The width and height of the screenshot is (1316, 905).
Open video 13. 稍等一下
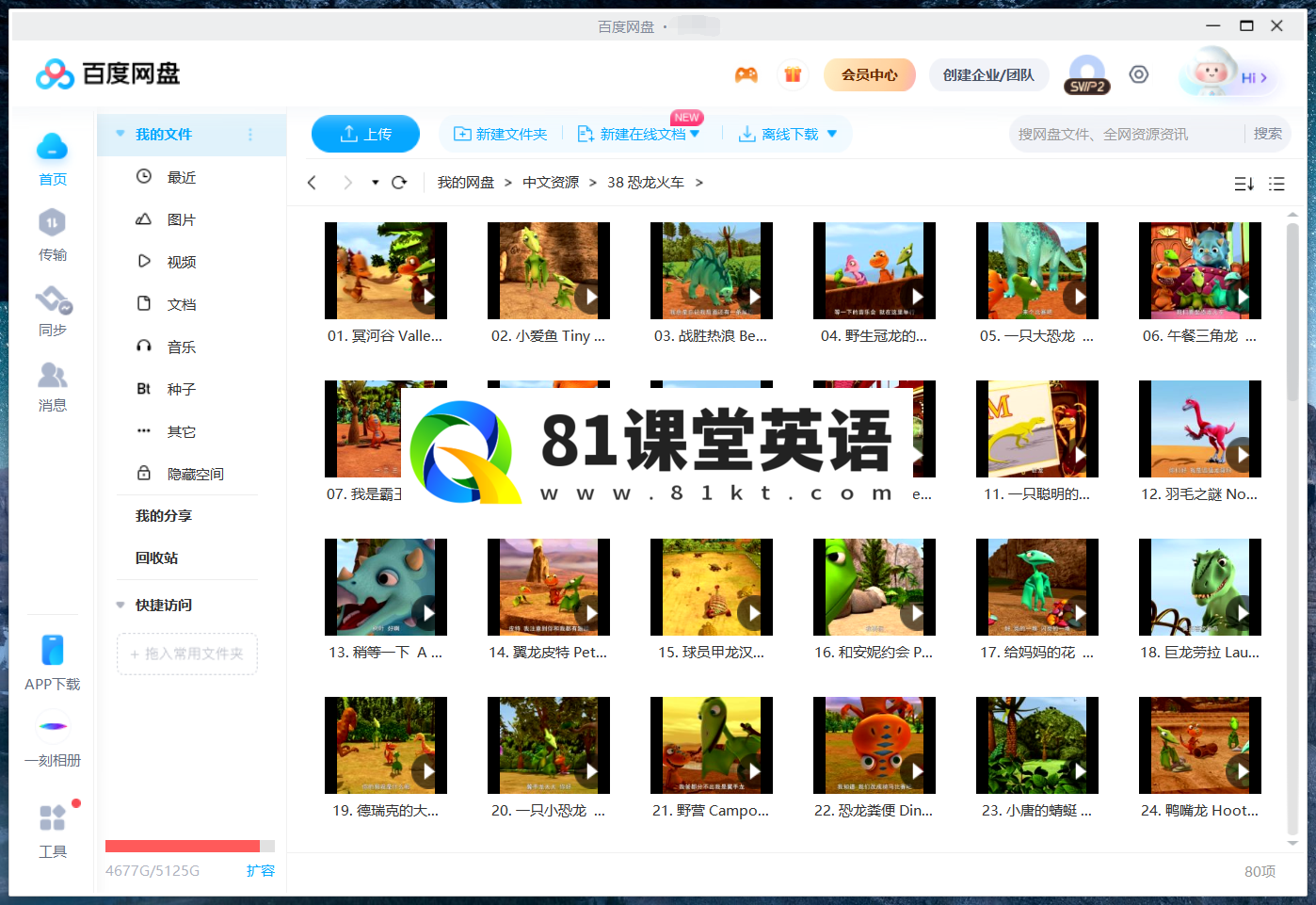click(x=386, y=587)
